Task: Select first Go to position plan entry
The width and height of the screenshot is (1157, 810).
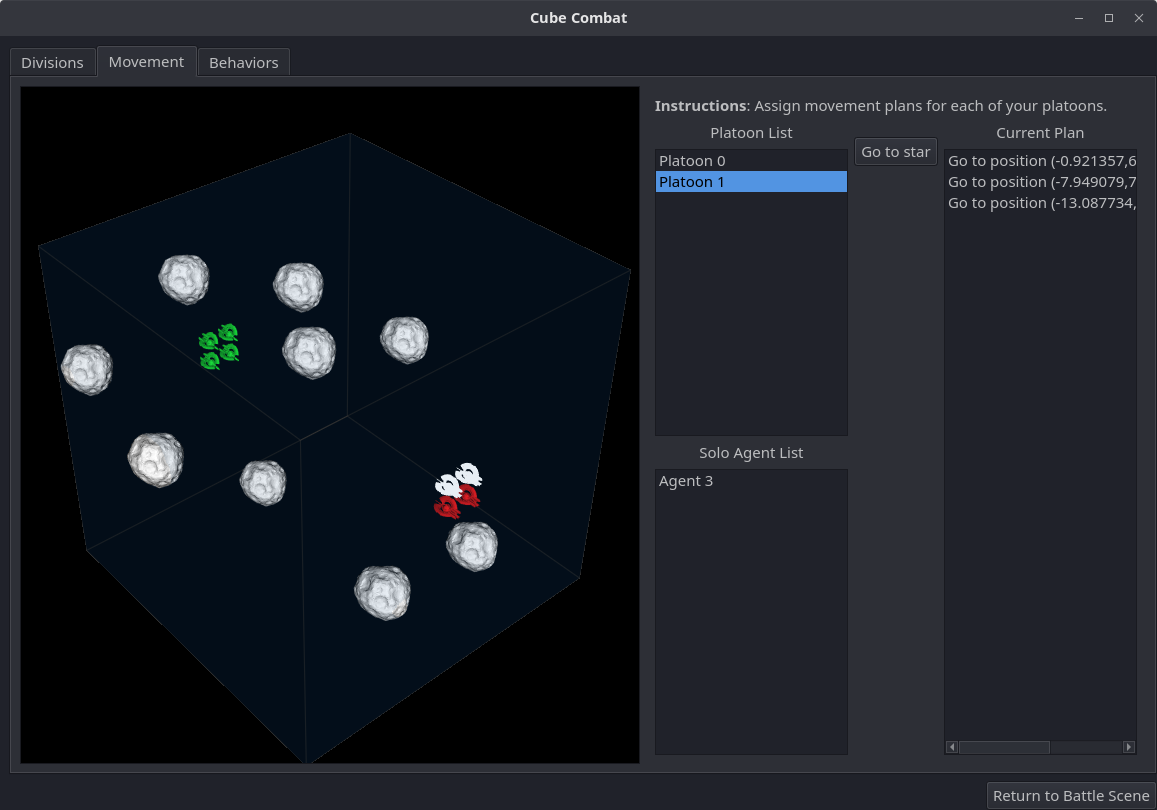Action: (x=1040, y=161)
